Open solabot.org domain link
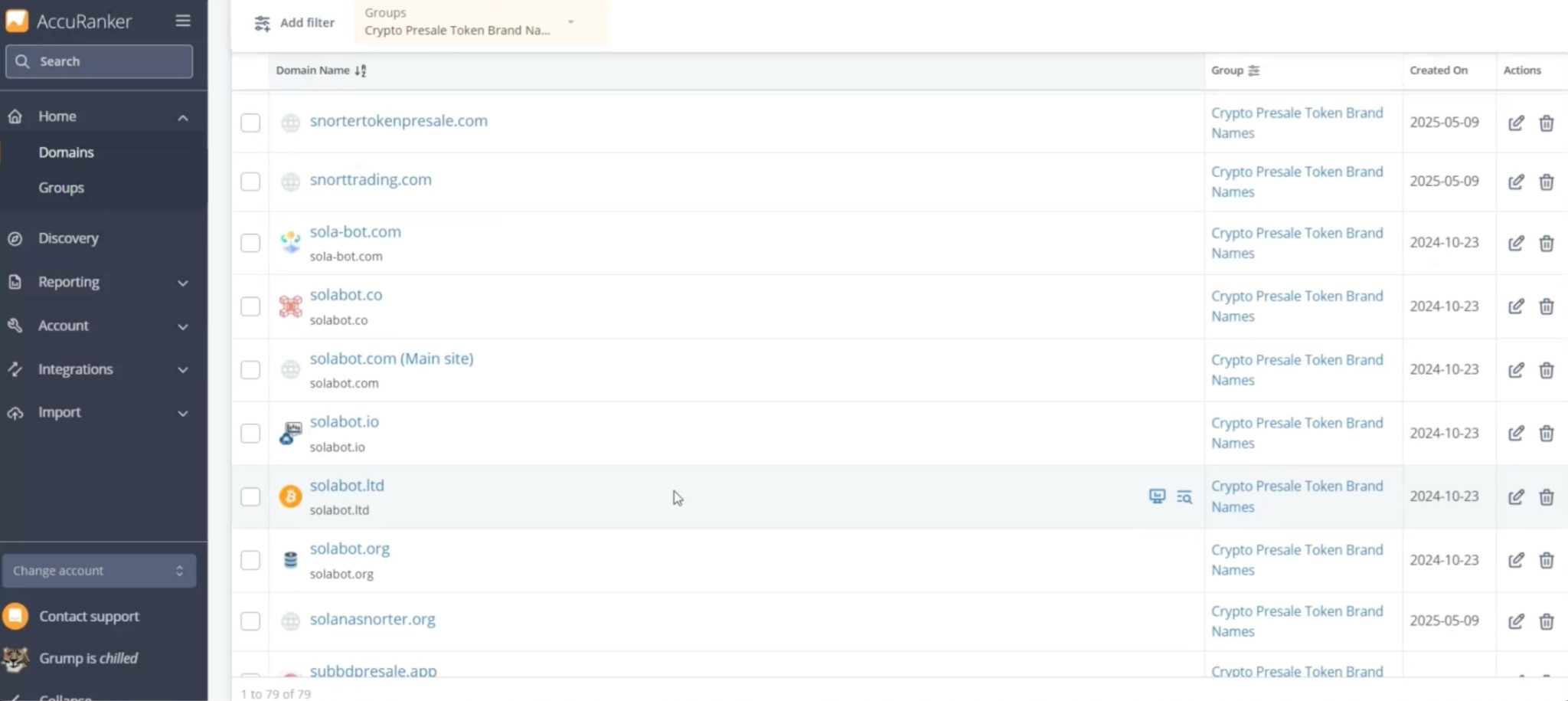The image size is (1568, 701). pyautogui.click(x=350, y=549)
